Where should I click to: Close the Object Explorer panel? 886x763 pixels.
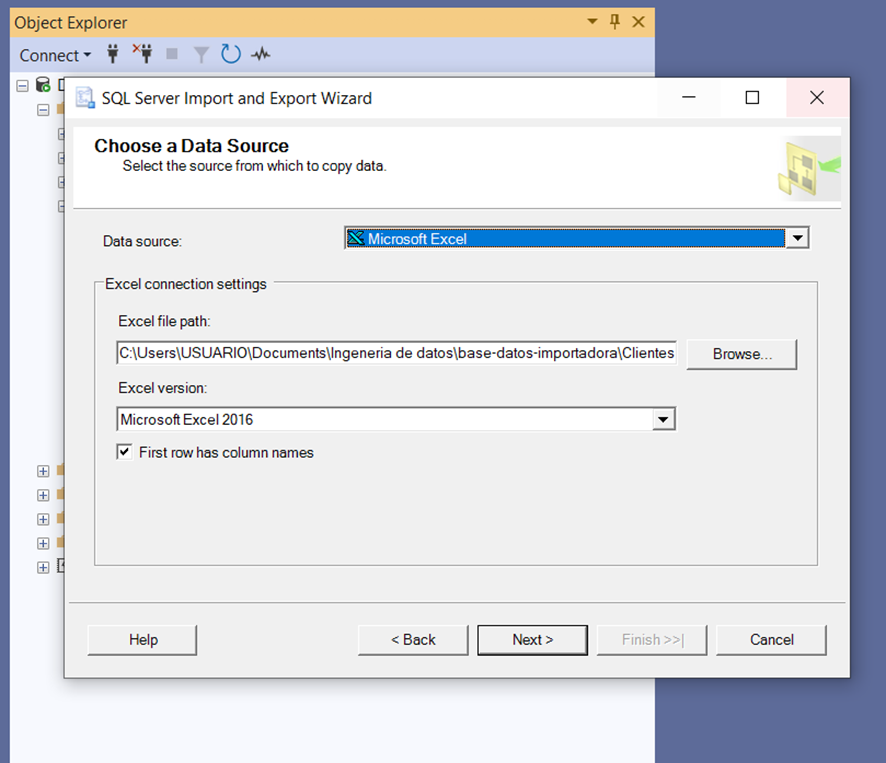(639, 22)
